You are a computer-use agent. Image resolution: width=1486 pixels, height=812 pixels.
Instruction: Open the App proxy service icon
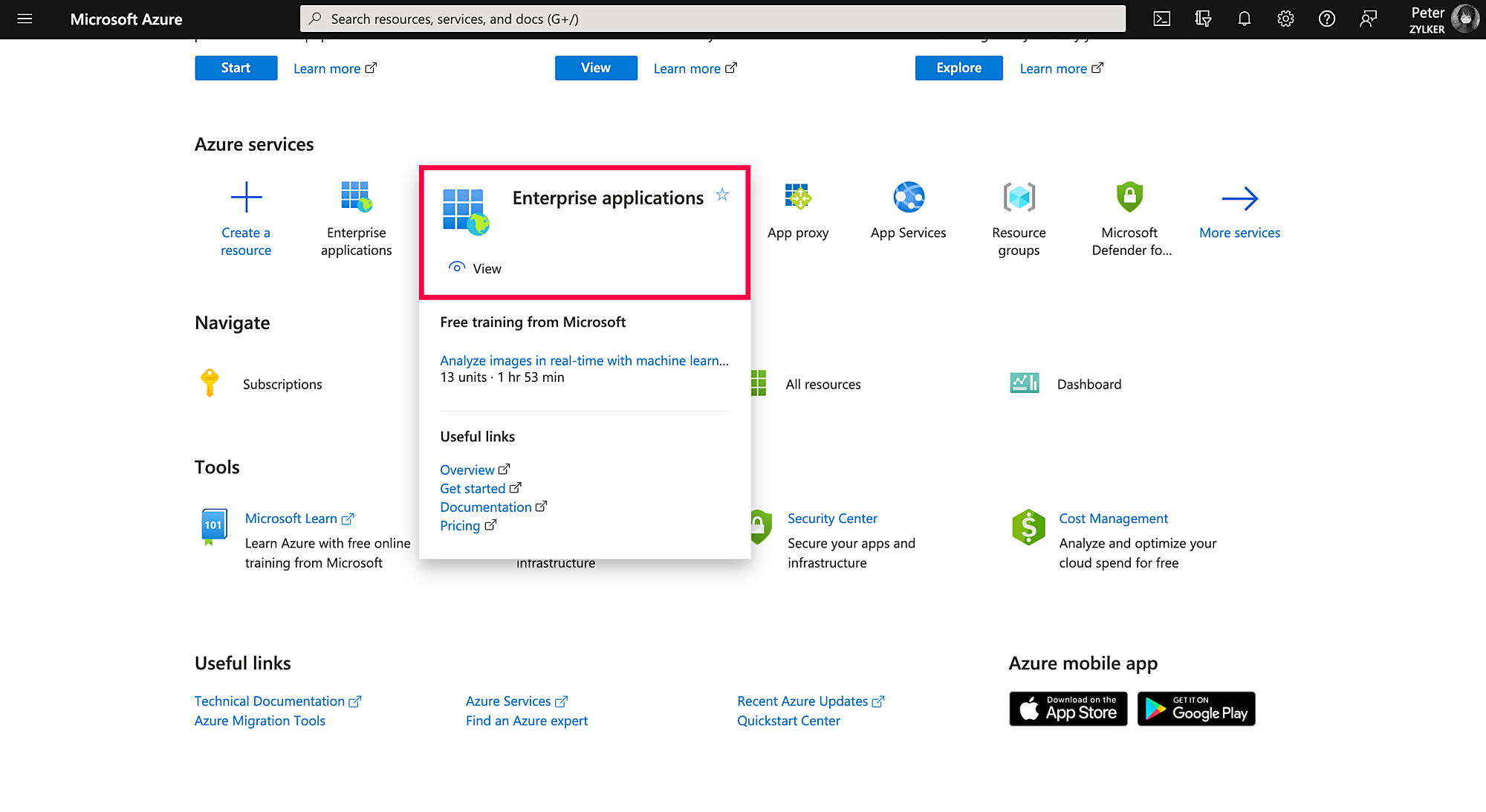[798, 197]
